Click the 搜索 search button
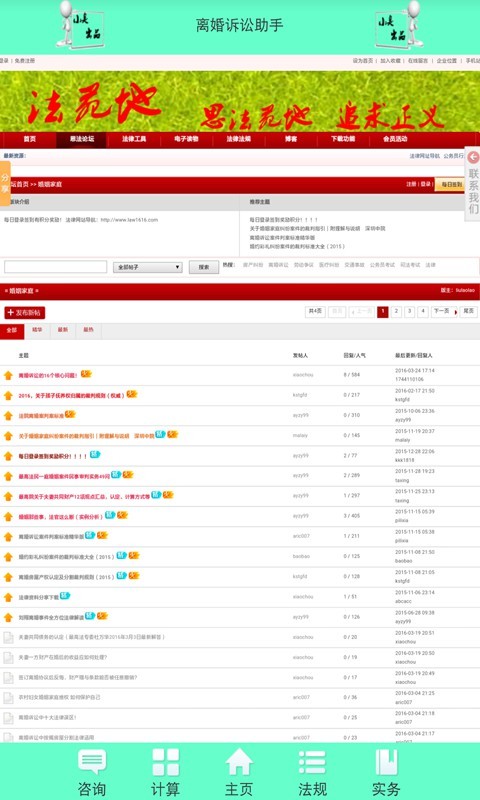The image size is (480, 800). tap(204, 267)
